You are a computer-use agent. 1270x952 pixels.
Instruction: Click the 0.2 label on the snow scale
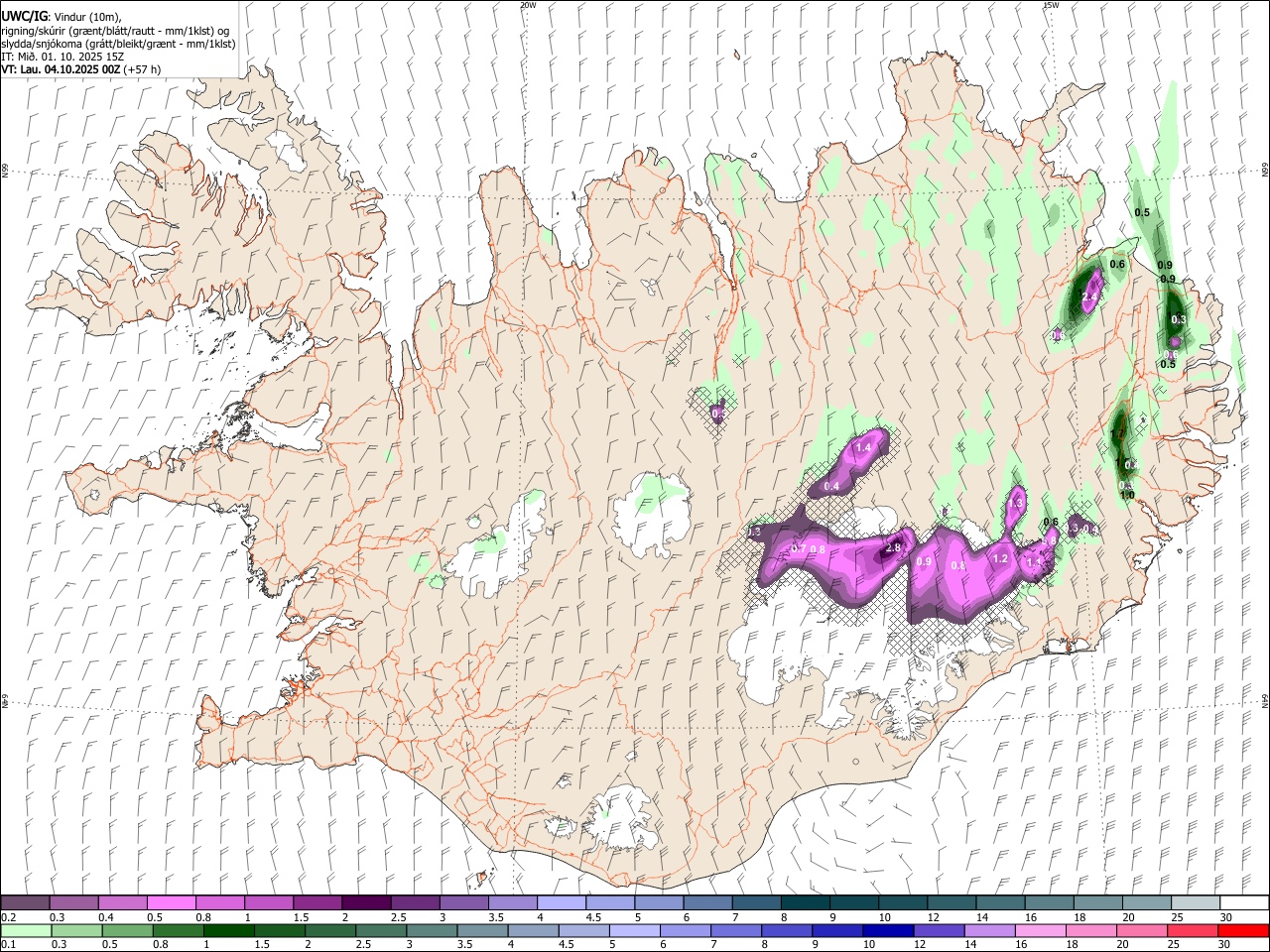[x=8, y=917]
